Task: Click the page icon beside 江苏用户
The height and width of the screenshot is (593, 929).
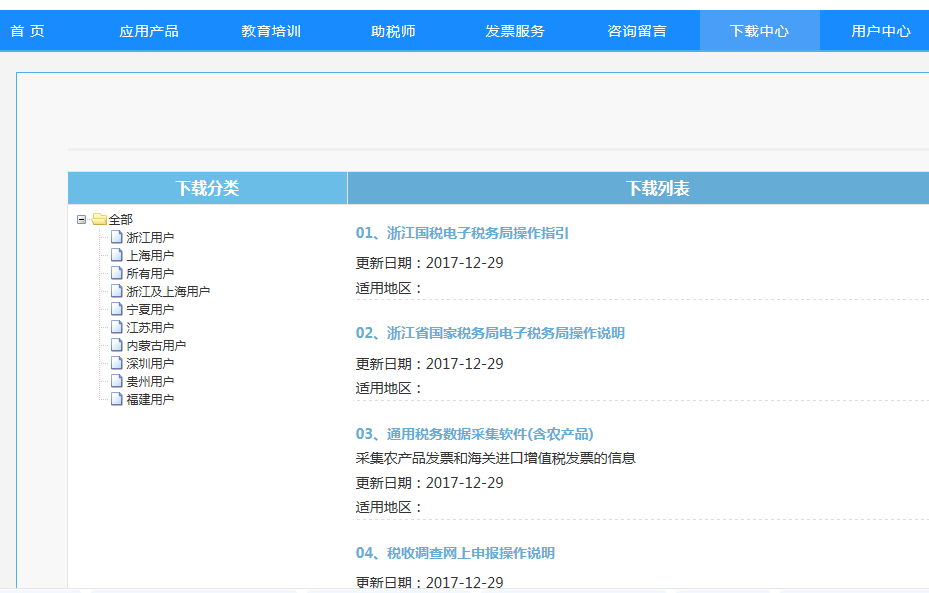Action: point(117,327)
